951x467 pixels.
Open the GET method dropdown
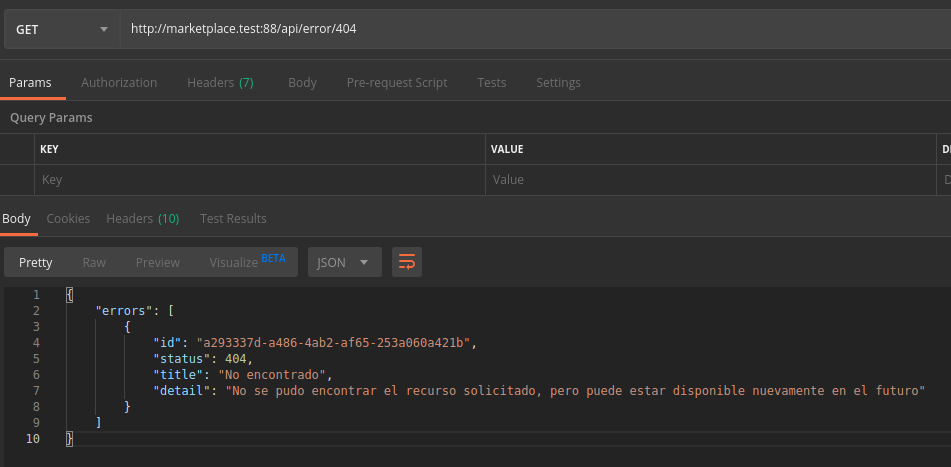point(62,29)
